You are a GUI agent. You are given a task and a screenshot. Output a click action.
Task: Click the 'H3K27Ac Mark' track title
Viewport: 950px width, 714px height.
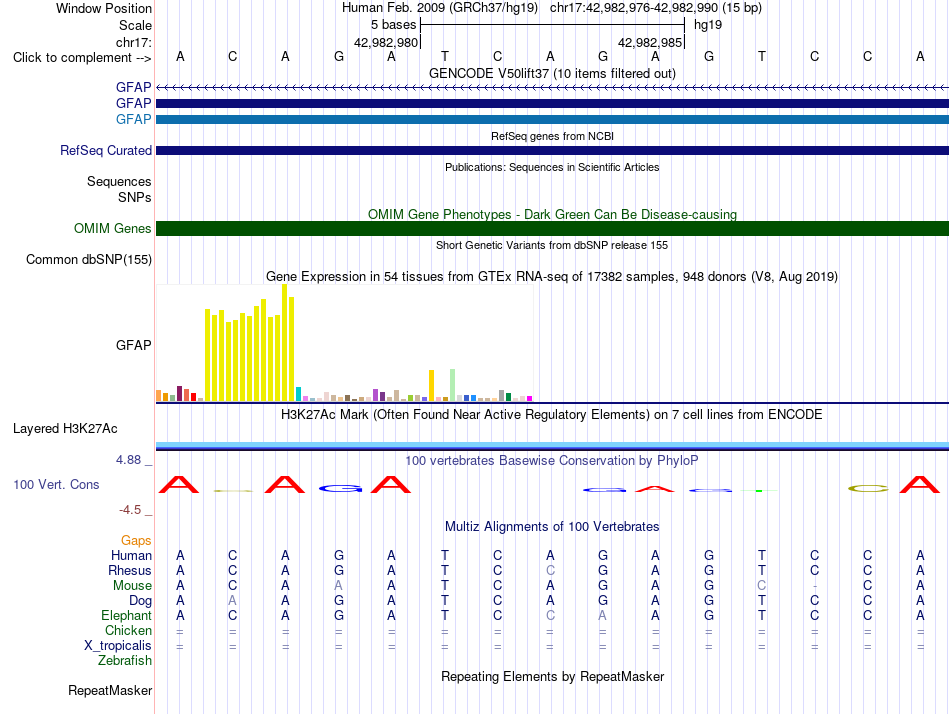pos(552,415)
